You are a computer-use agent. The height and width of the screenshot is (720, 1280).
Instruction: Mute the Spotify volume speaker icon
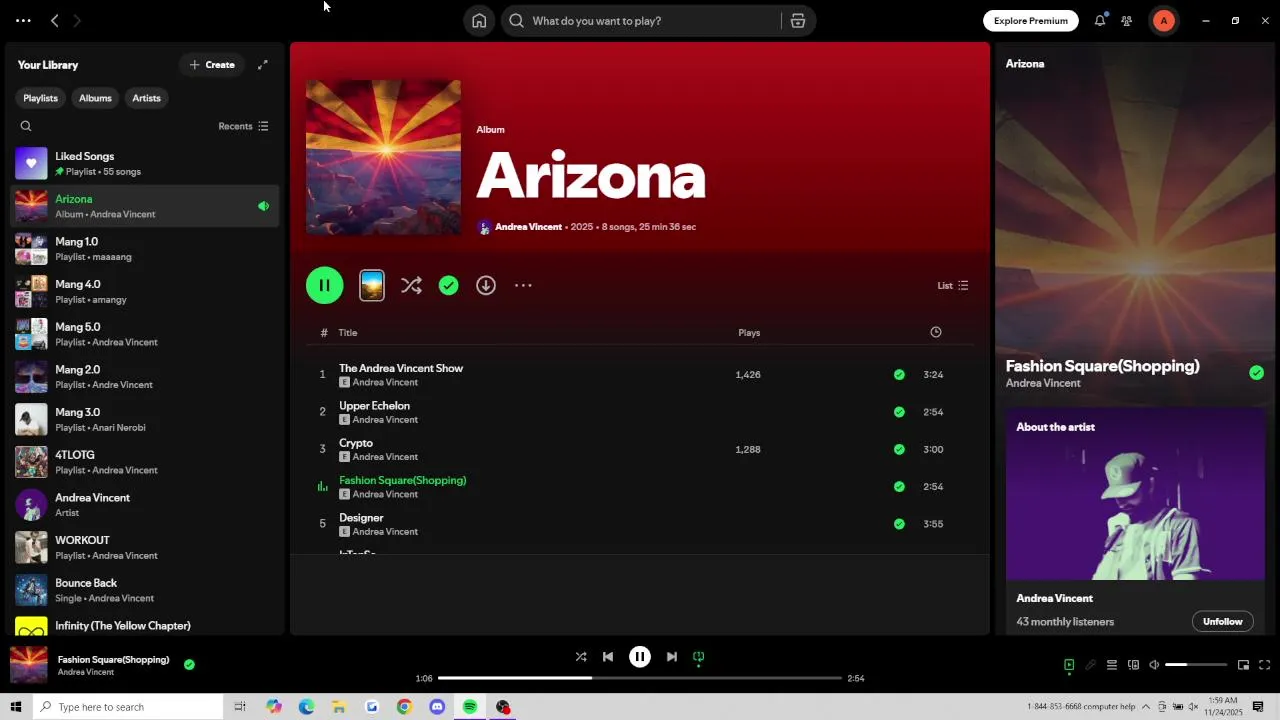point(1154,665)
